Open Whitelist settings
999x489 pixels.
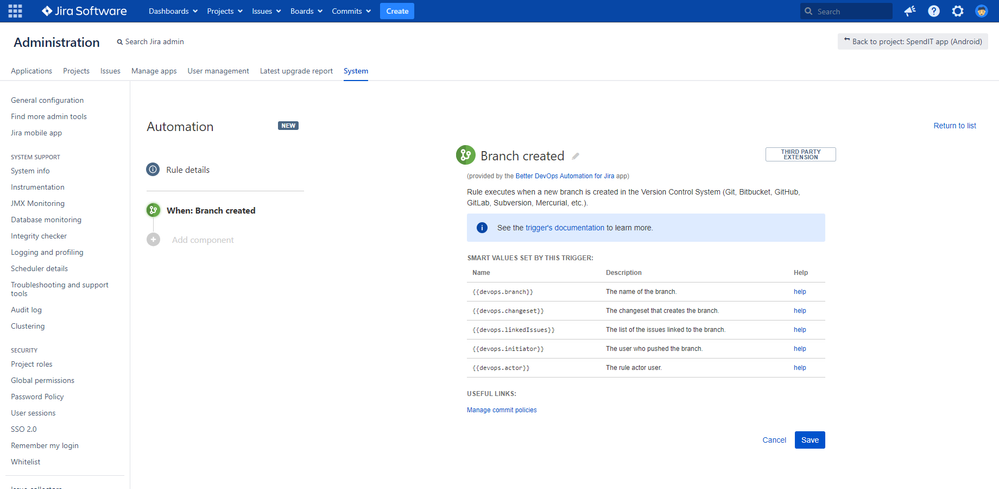pyautogui.click(x=25, y=462)
